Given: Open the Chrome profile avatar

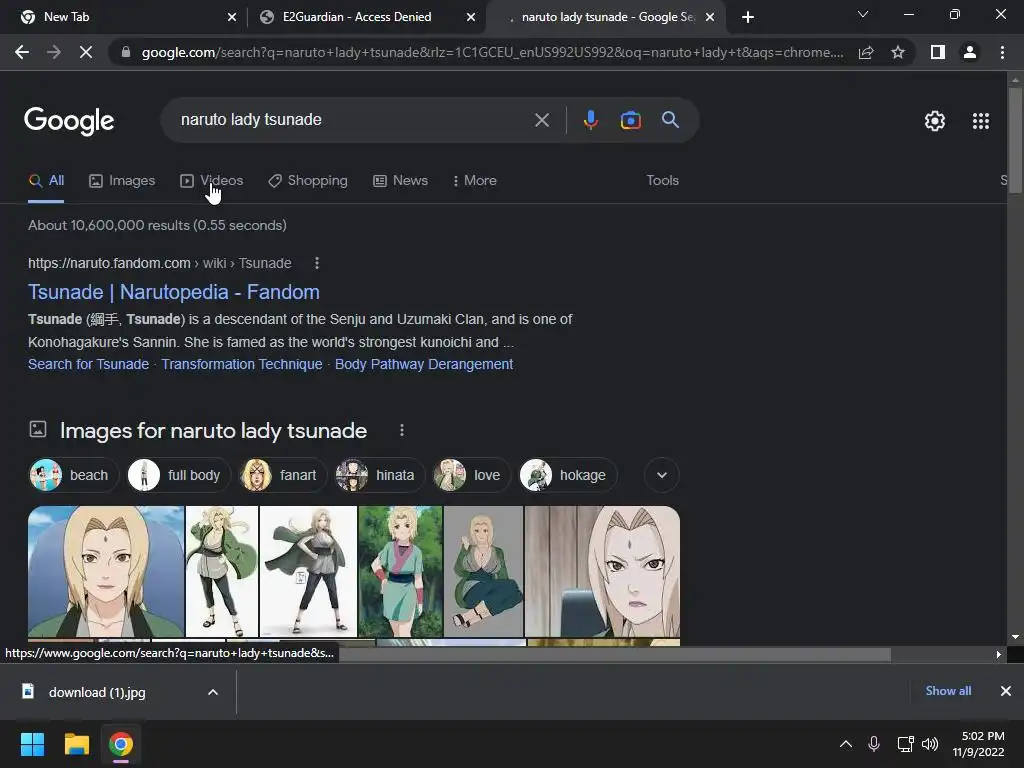Looking at the screenshot, I should 970,52.
